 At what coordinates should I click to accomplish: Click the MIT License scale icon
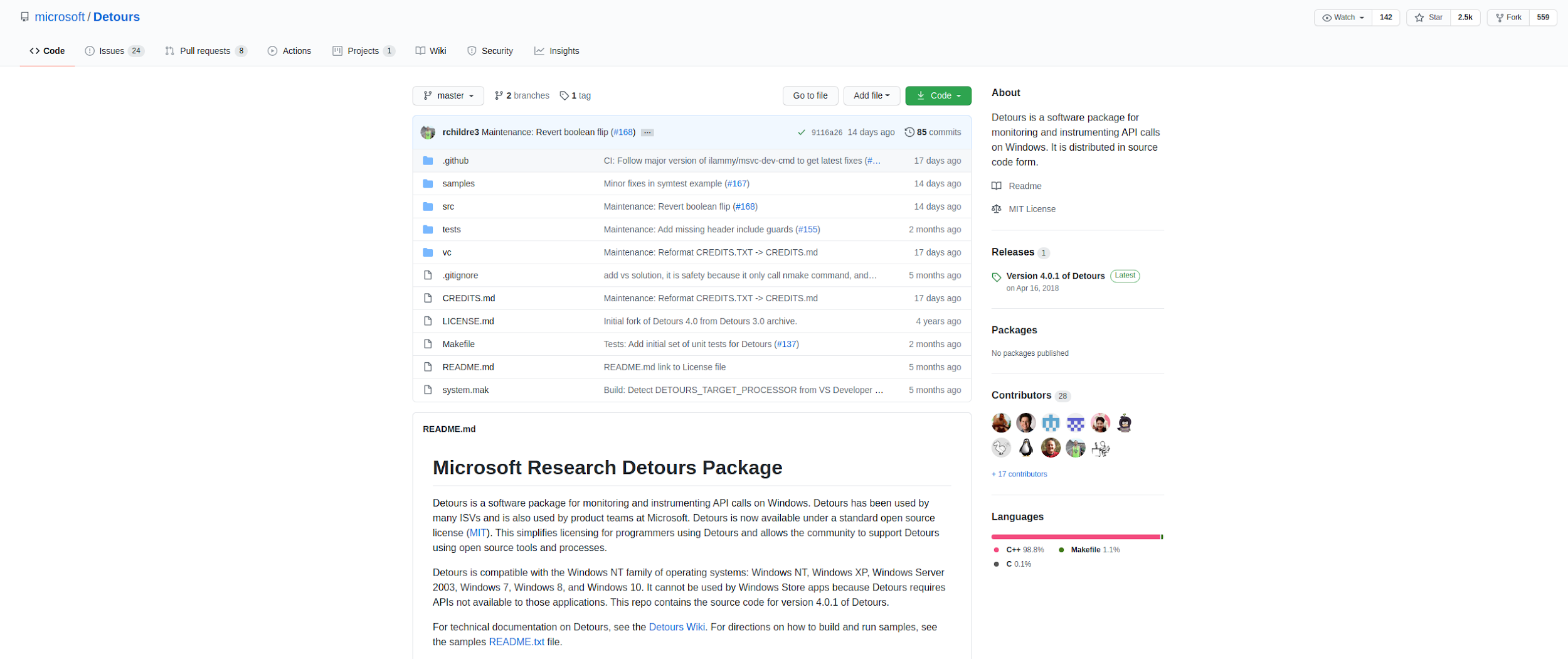pyautogui.click(x=996, y=209)
